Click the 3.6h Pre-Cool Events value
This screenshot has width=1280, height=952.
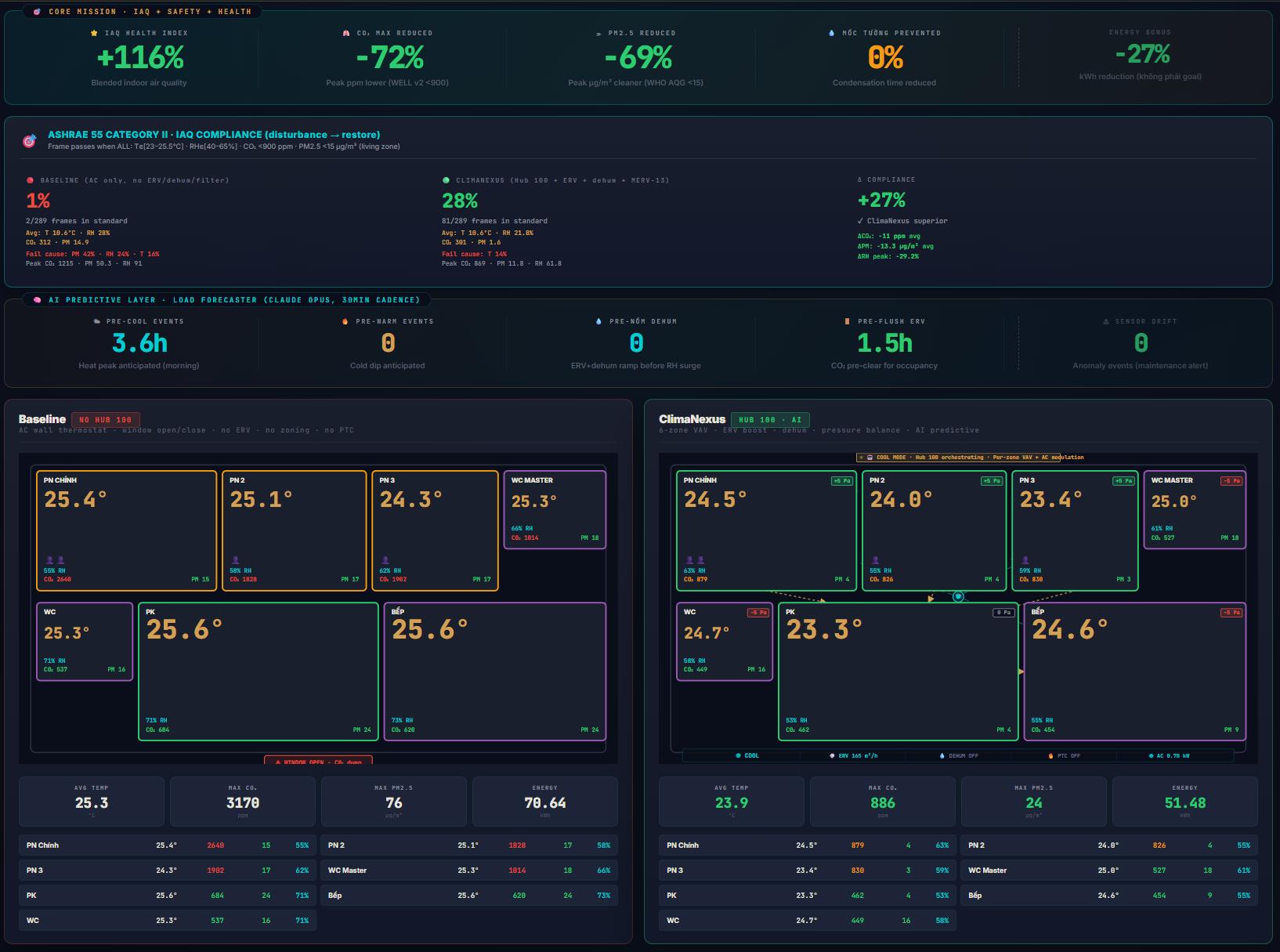(139, 343)
